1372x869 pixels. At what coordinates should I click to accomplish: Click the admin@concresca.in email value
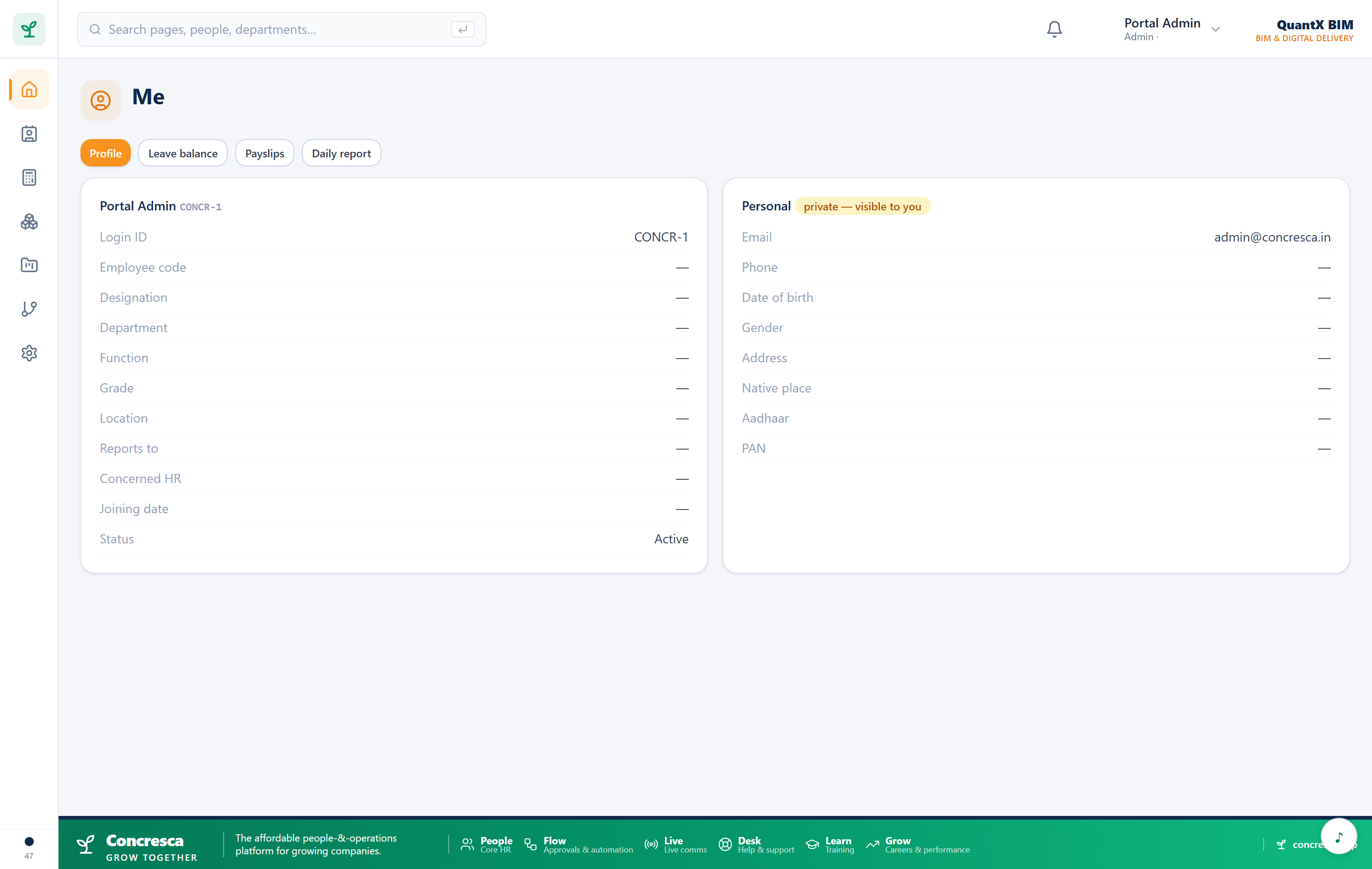tap(1272, 237)
